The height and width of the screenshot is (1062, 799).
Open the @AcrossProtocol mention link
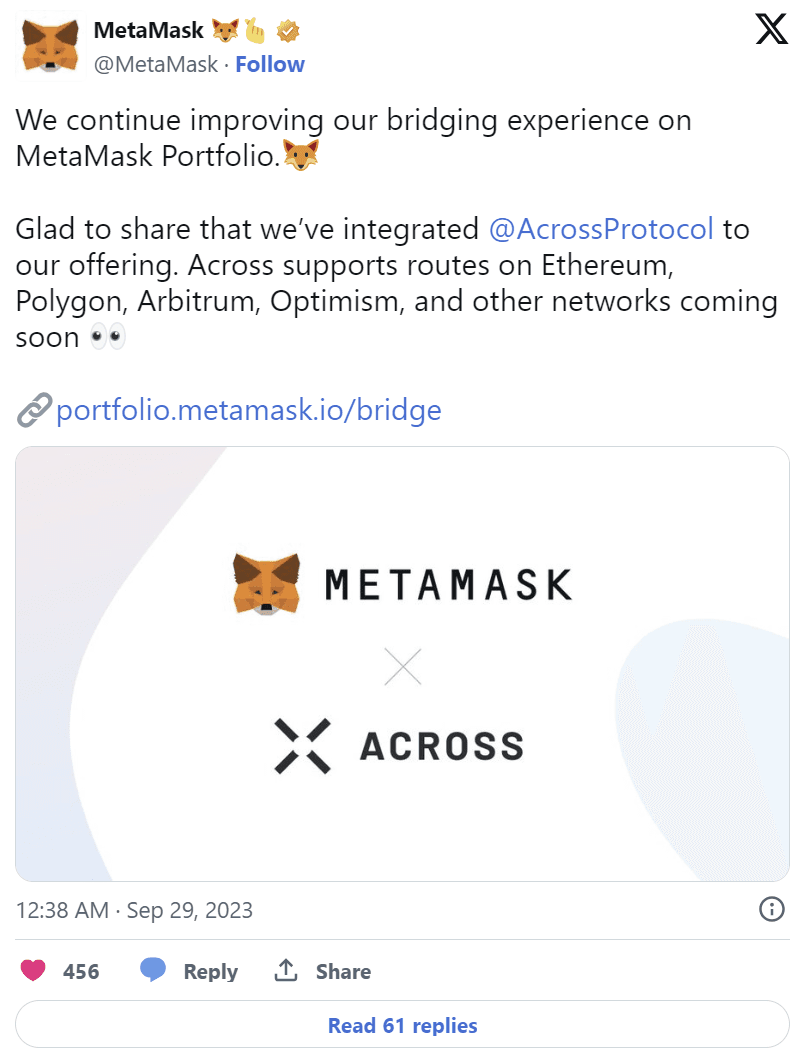(x=601, y=229)
